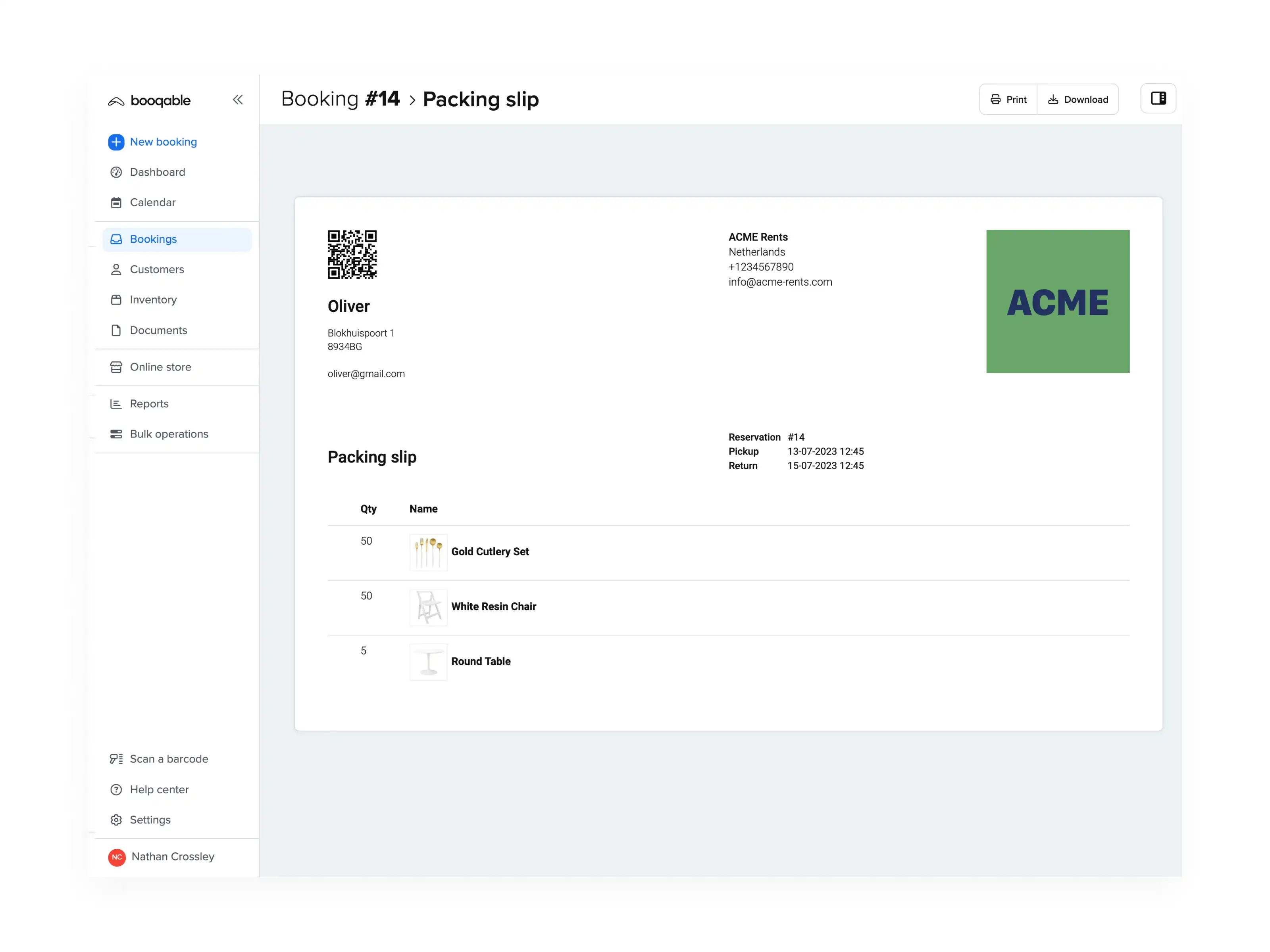This screenshot has height=952, width=1270.
Task: Open the Dashboard from the sidebar
Action: pos(157,172)
